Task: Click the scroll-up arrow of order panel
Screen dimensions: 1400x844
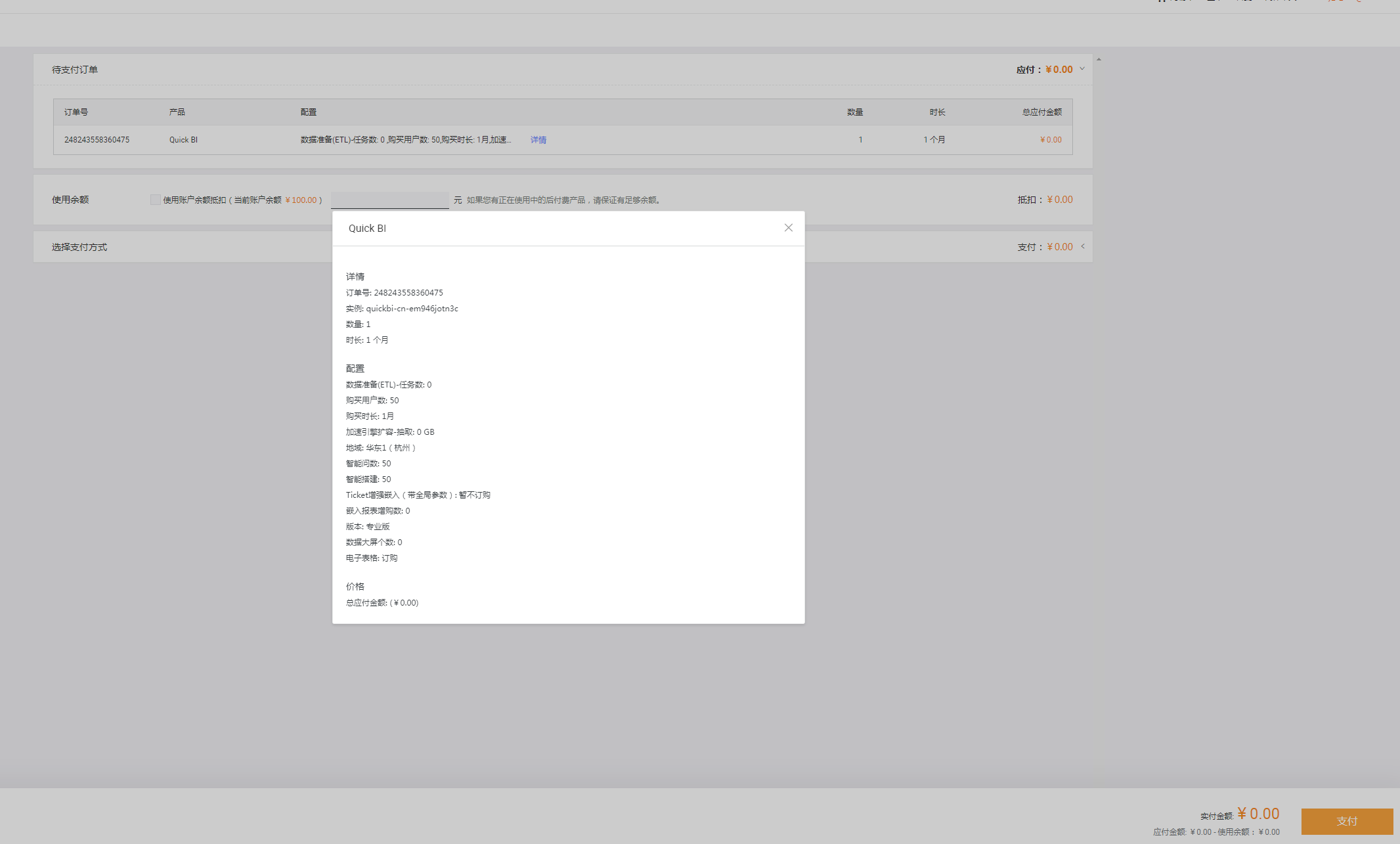Action: (1099, 59)
